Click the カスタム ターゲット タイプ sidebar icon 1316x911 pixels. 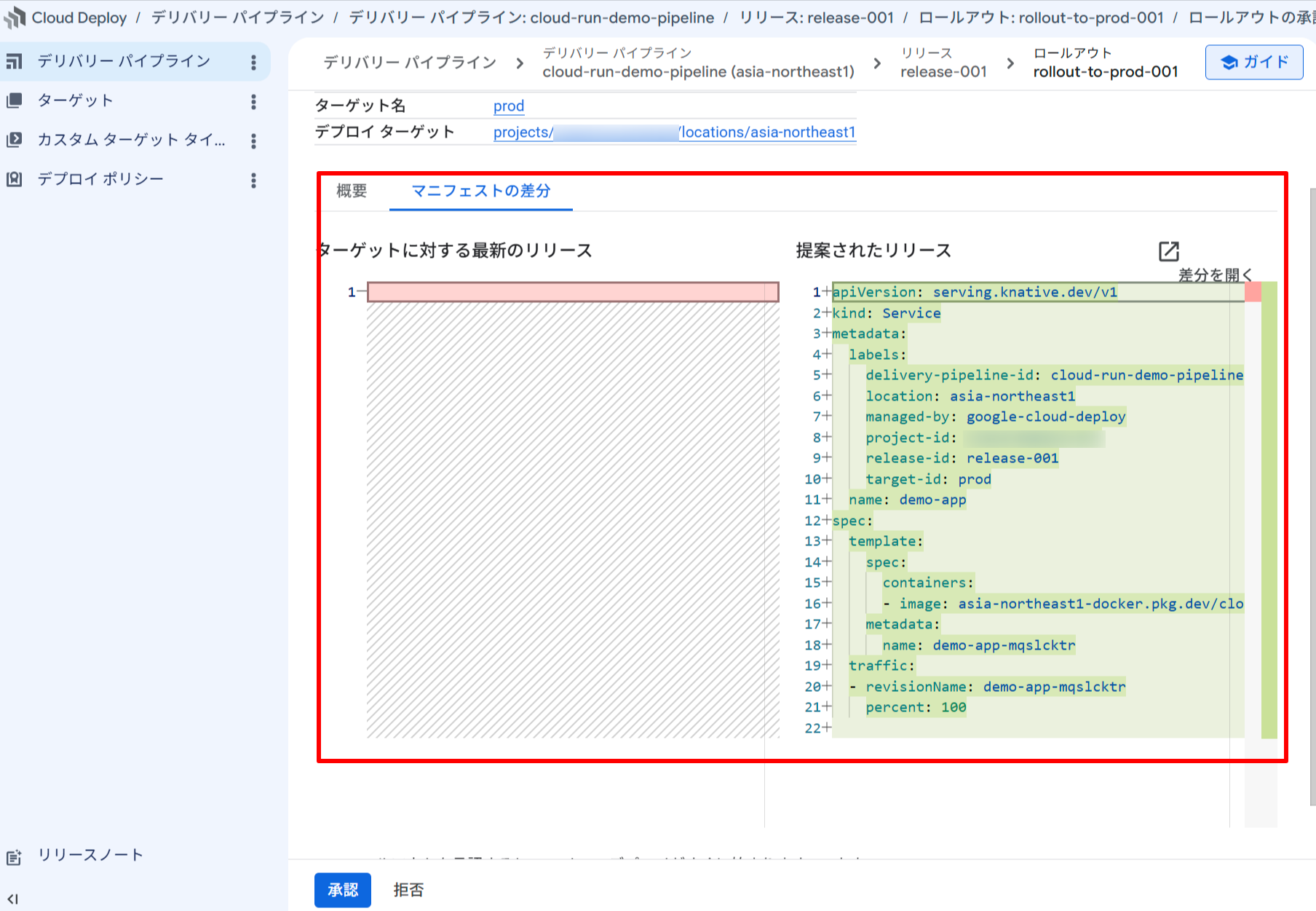point(15,140)
